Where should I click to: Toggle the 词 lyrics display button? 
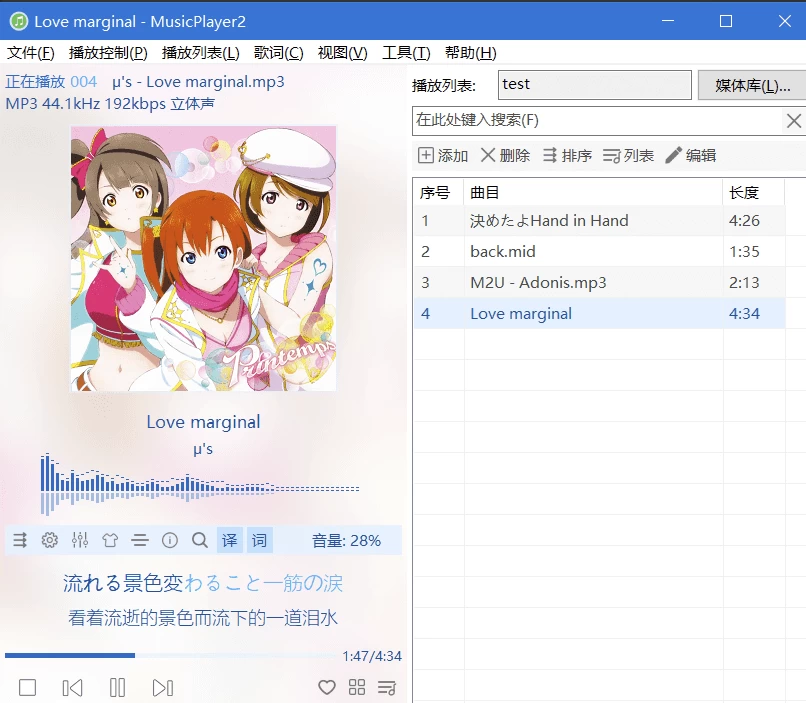click(x=259, y=540)
